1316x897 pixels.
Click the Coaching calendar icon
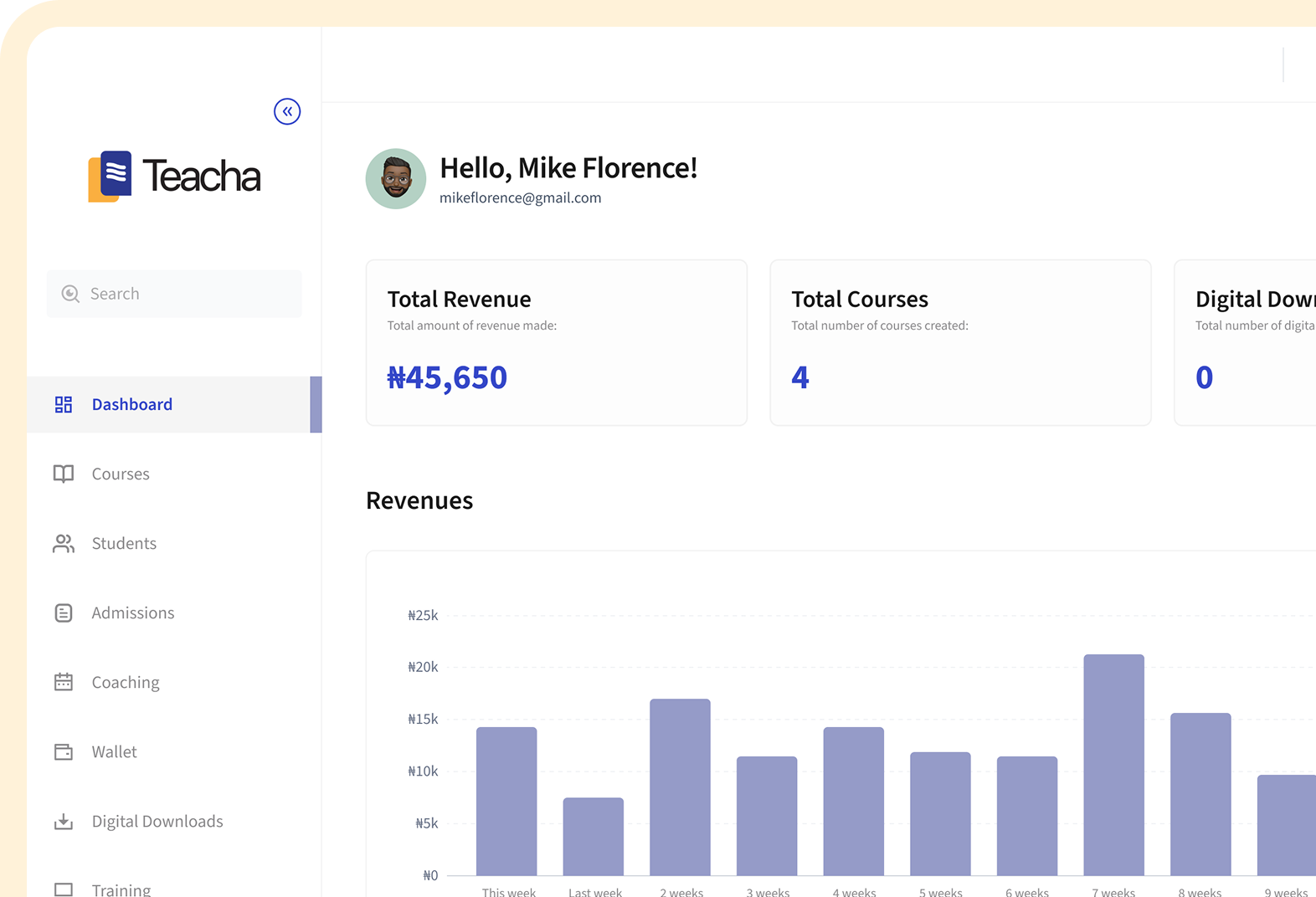click(x=64, y=682)
